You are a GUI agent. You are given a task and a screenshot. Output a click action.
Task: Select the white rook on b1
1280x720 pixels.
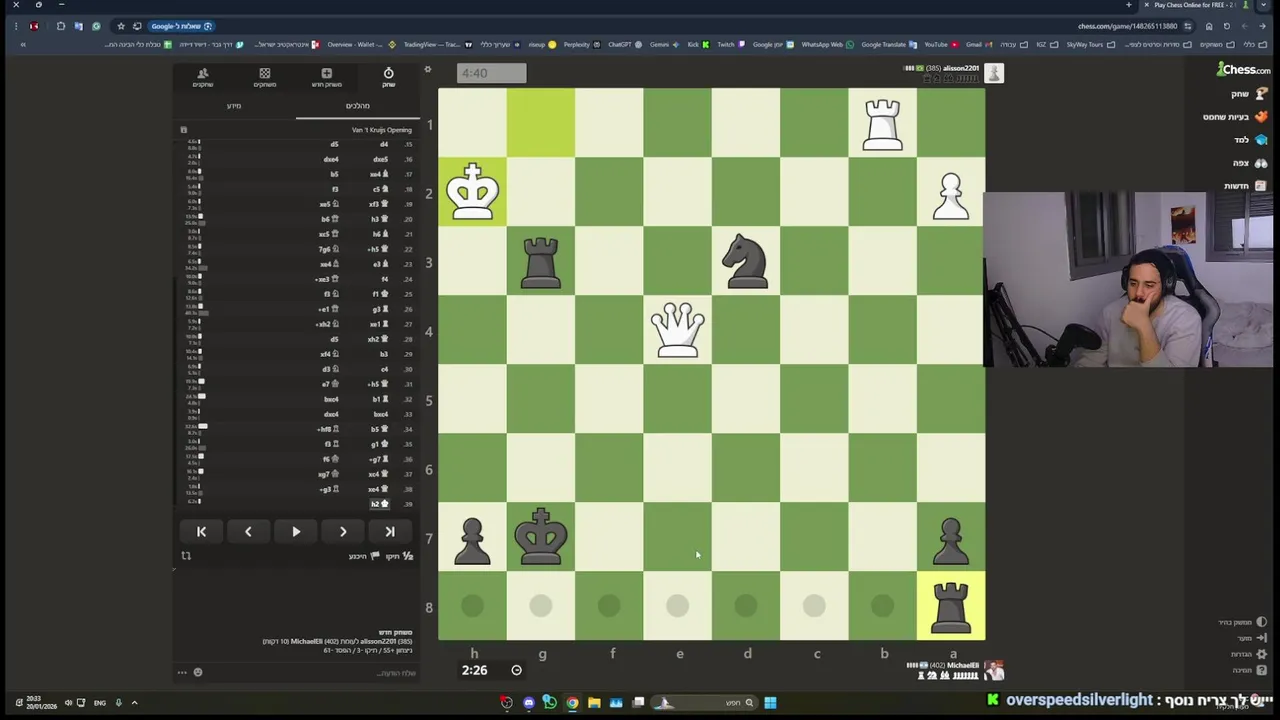point(882,123)
